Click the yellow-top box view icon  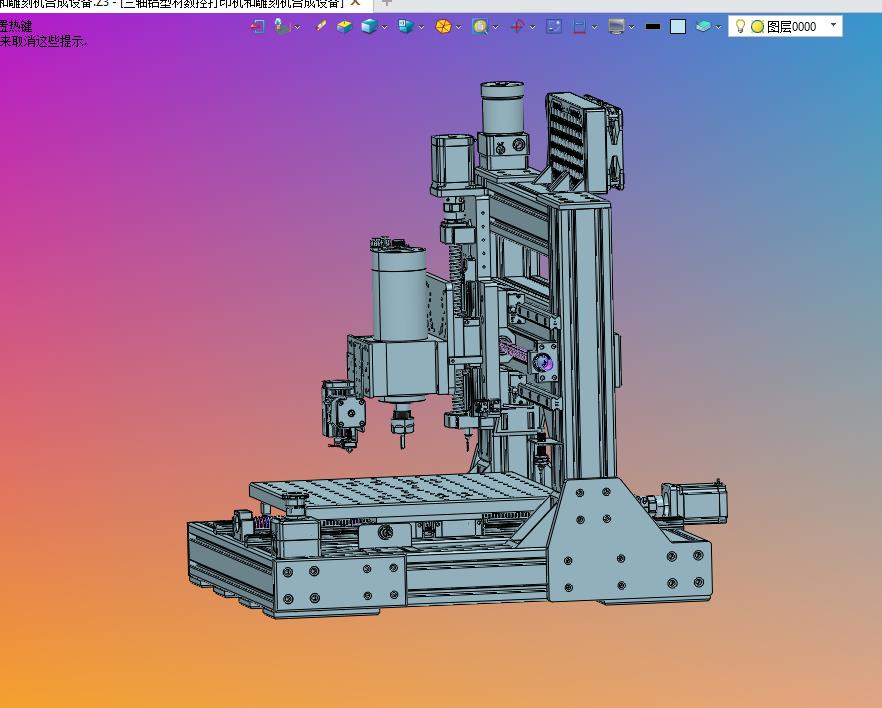[344, 26]
